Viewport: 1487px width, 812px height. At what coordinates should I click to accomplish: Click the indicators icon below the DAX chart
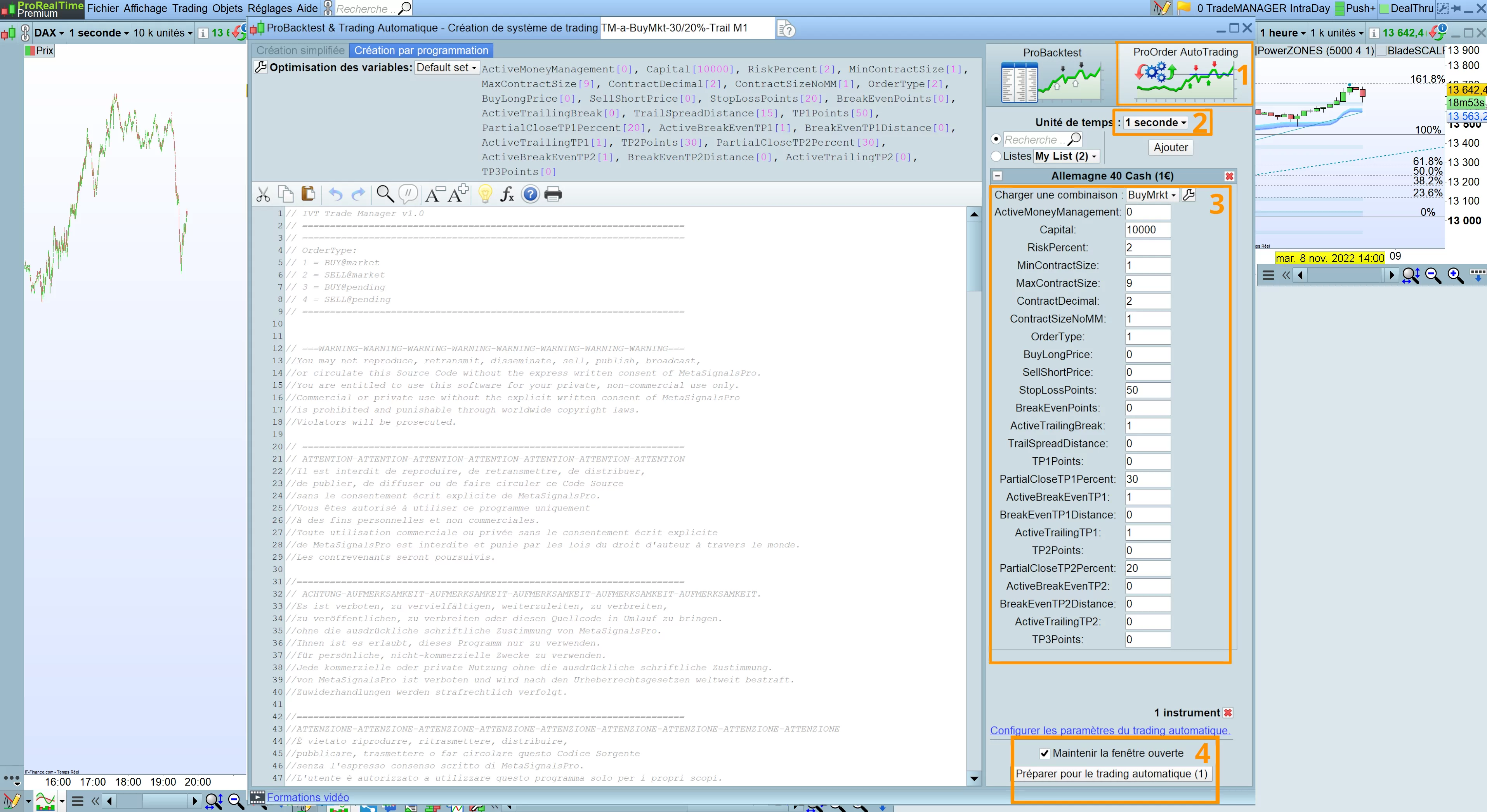pyautogui.click(x=45, y=801)
